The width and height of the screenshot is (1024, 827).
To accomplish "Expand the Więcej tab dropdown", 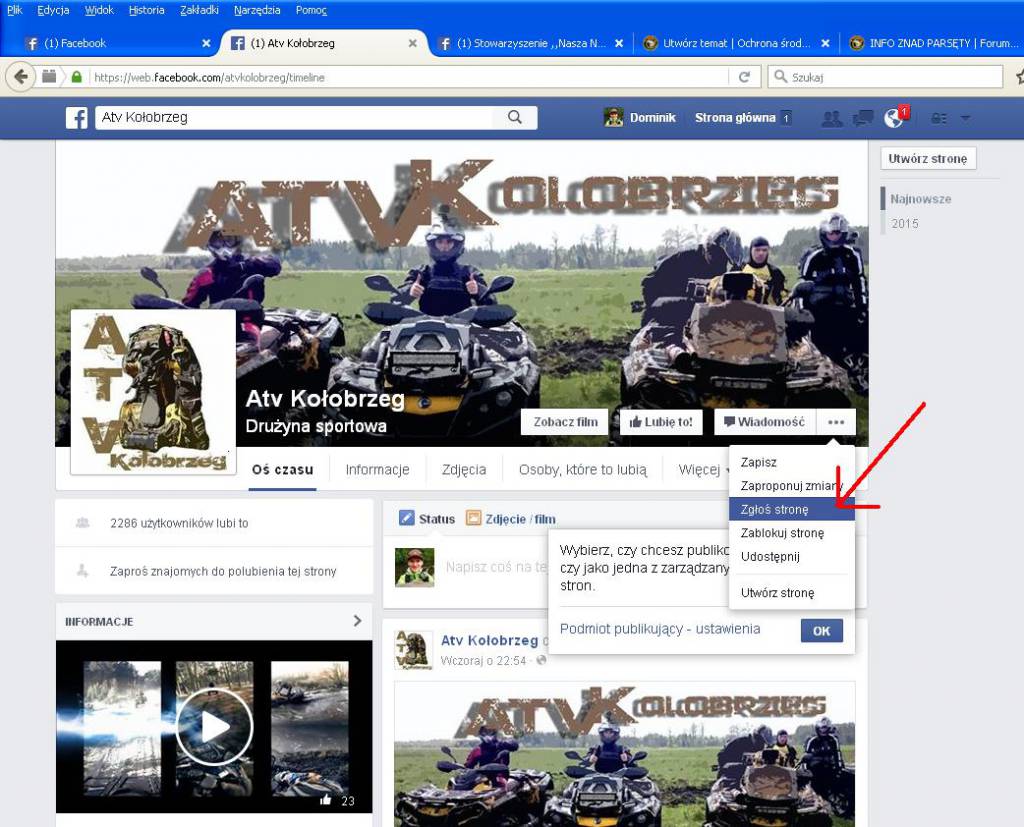I will 705,470.
